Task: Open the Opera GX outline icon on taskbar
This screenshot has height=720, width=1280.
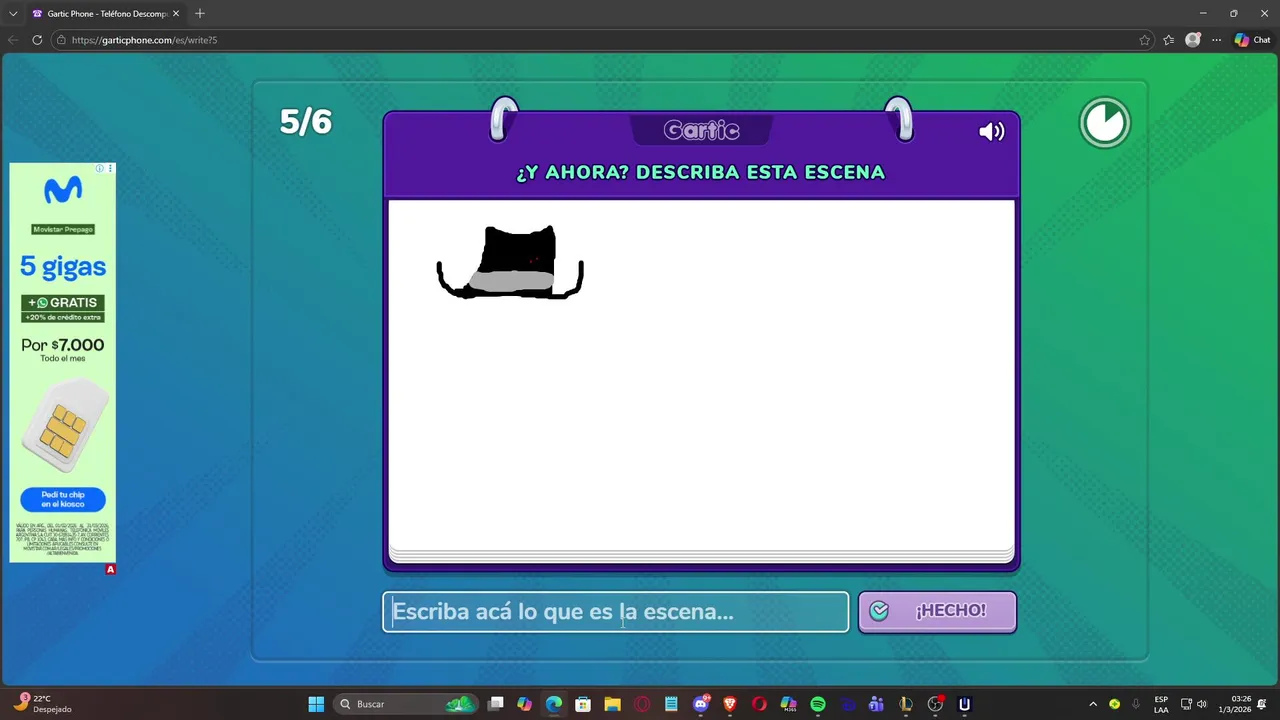Action: point(642,704)
